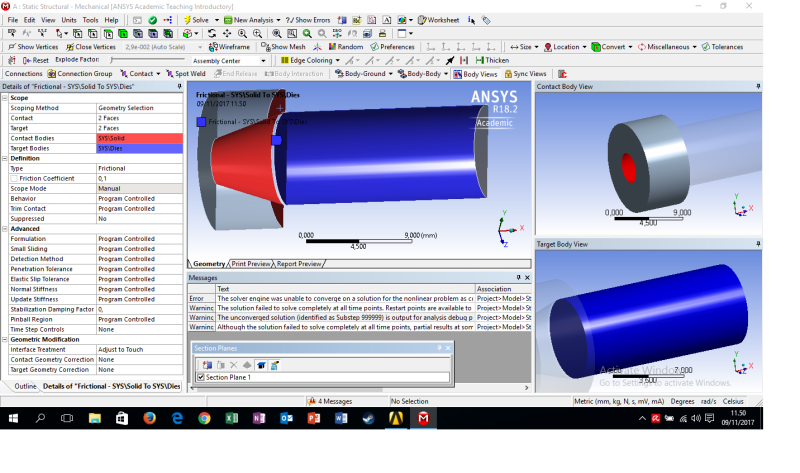Open the Body-Ground dropdown

point(390,73)
